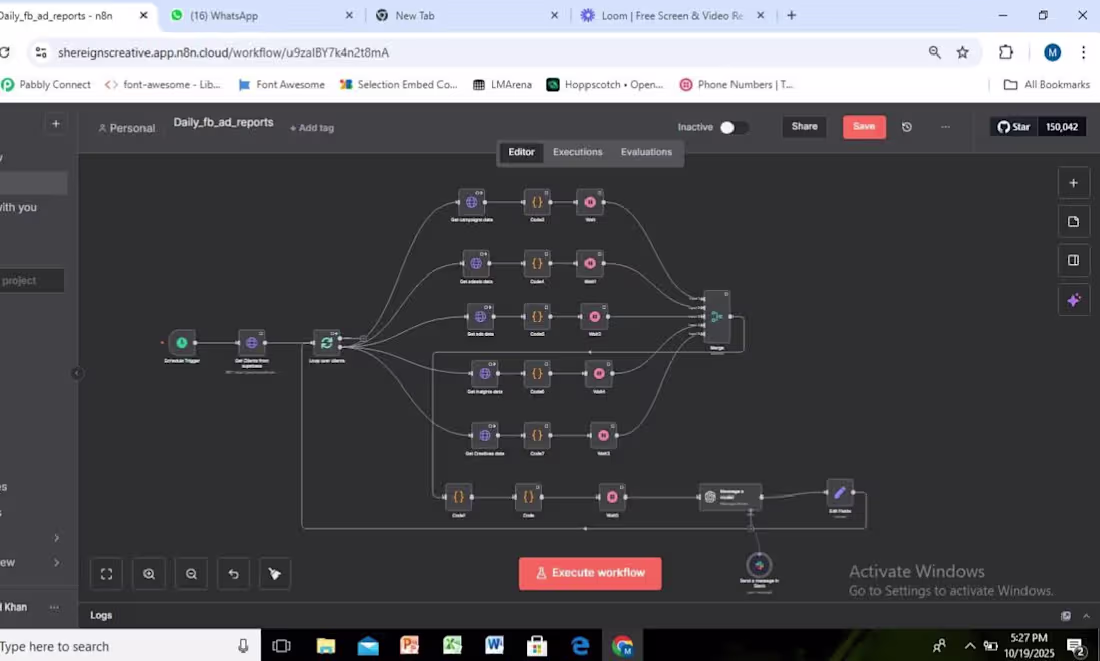Image resolution: width=1100 pixels, height=661 pixels.
Task: Switch to the Evaluations tab
Action: pos(646,152)
